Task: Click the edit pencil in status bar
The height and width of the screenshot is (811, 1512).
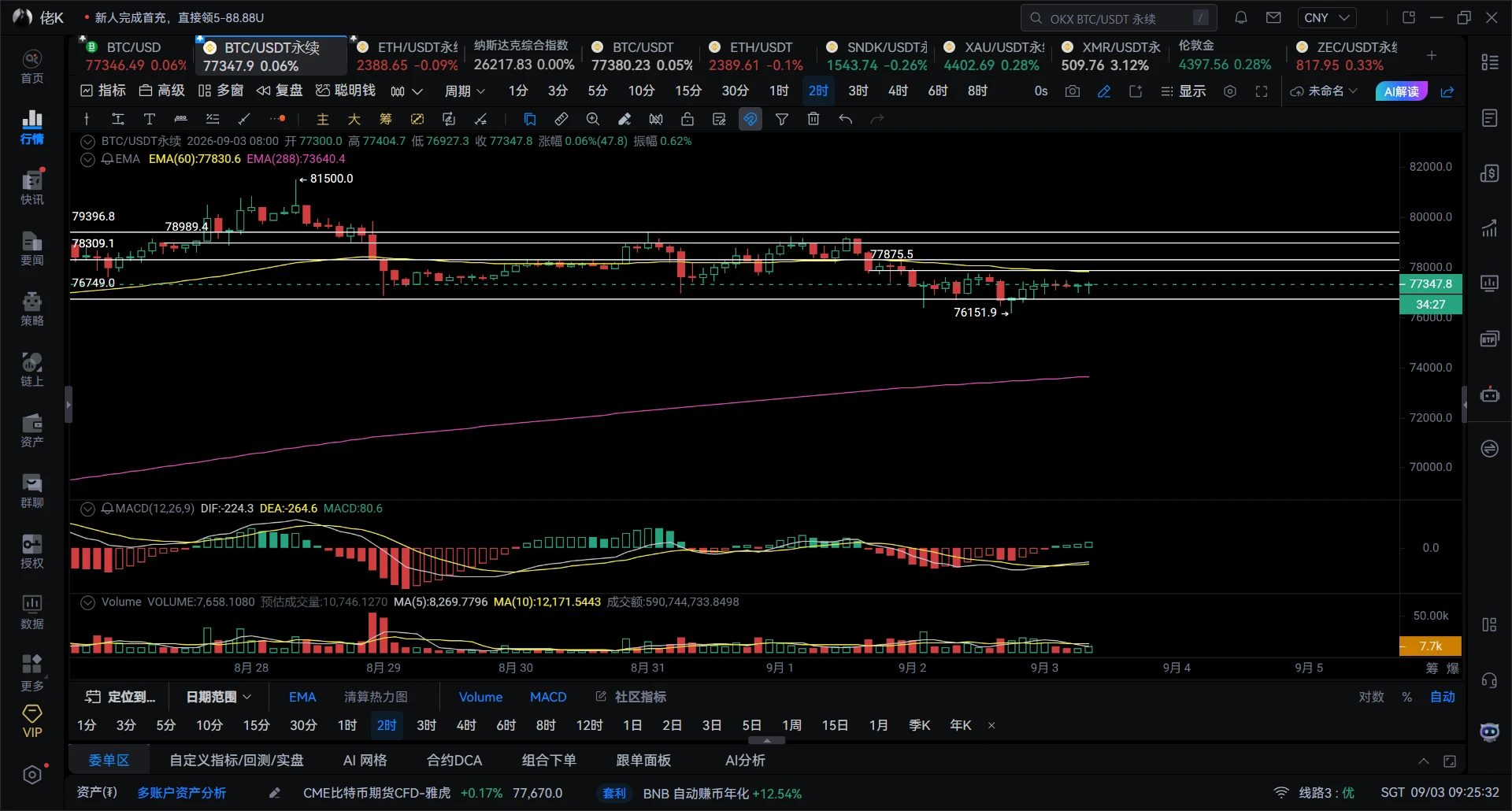Action: (x=274, y=793)
